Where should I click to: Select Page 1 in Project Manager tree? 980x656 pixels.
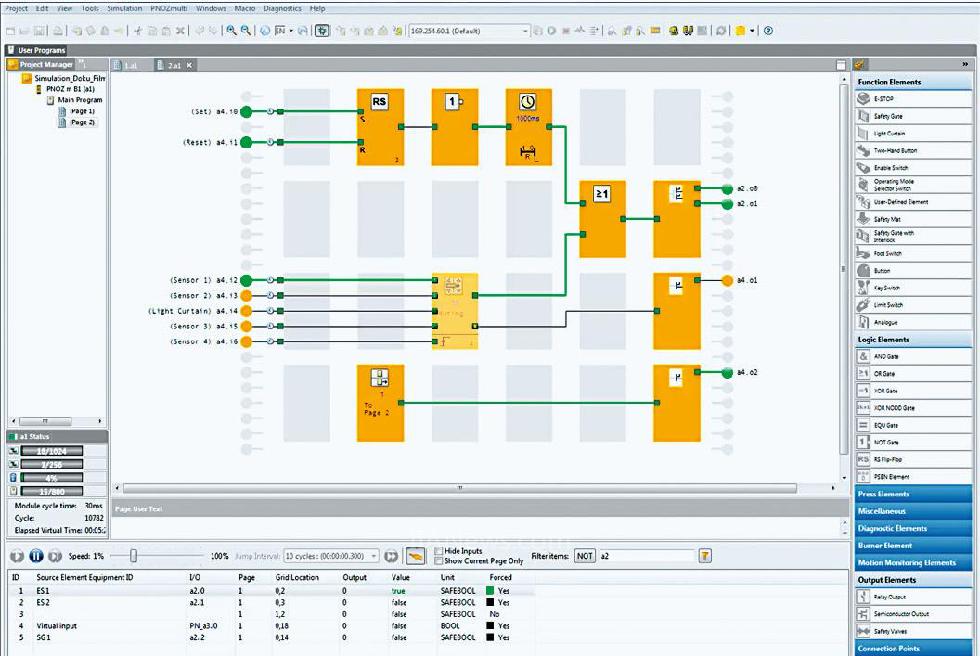click(x=82, y=111)
